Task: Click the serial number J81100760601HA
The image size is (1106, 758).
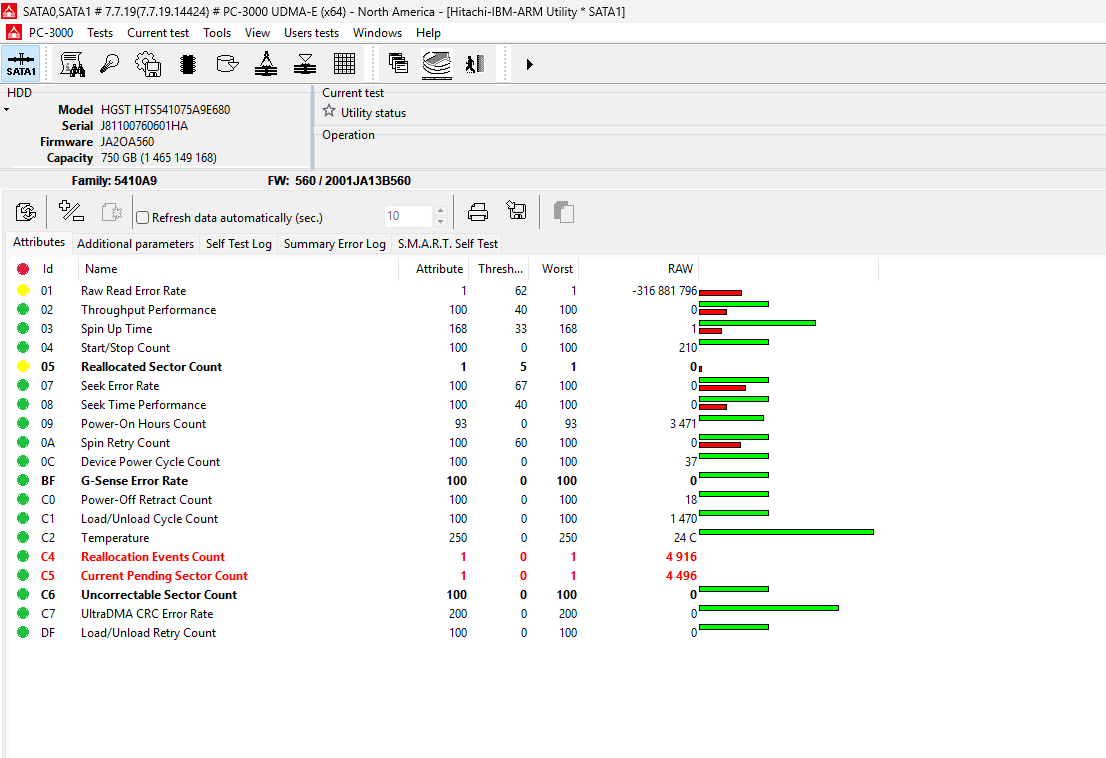Action: pyautogui.click(x=145, y=126)
